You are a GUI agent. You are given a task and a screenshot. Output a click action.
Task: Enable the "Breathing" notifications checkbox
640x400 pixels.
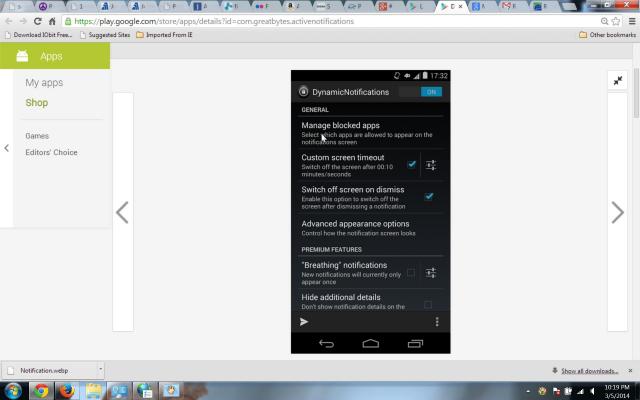(410, 272)
